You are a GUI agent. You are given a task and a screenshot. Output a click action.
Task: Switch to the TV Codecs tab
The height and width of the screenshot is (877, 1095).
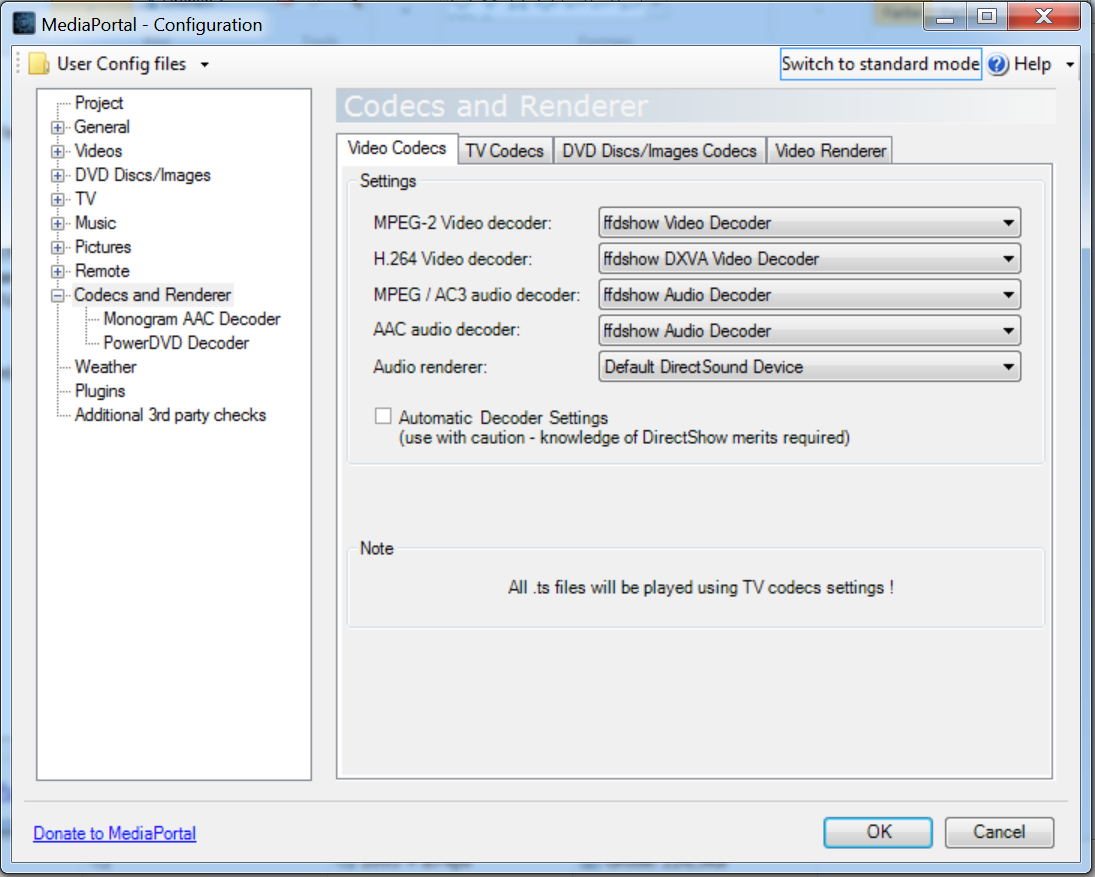(505, 151)
